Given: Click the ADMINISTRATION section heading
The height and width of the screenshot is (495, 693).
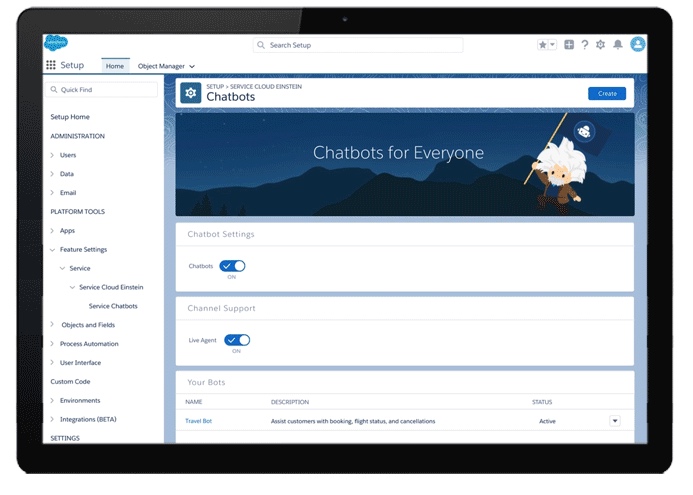Looking at the screenshot, I should coord(77,136).
